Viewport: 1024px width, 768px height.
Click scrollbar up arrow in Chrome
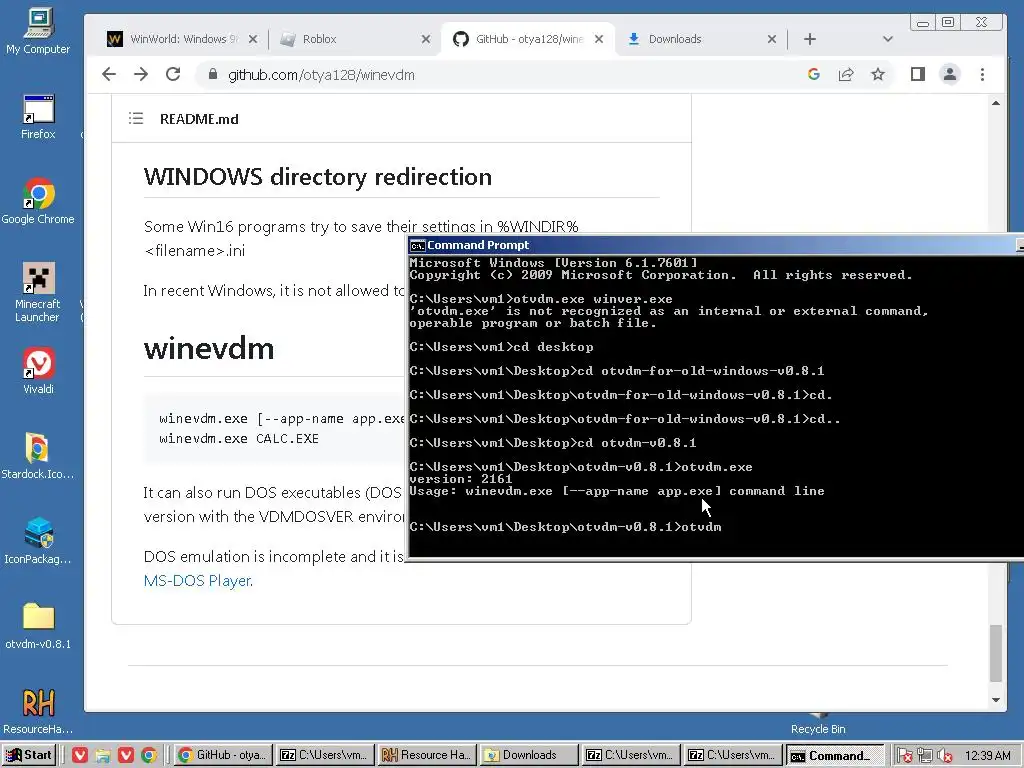(x=995, y=103)
